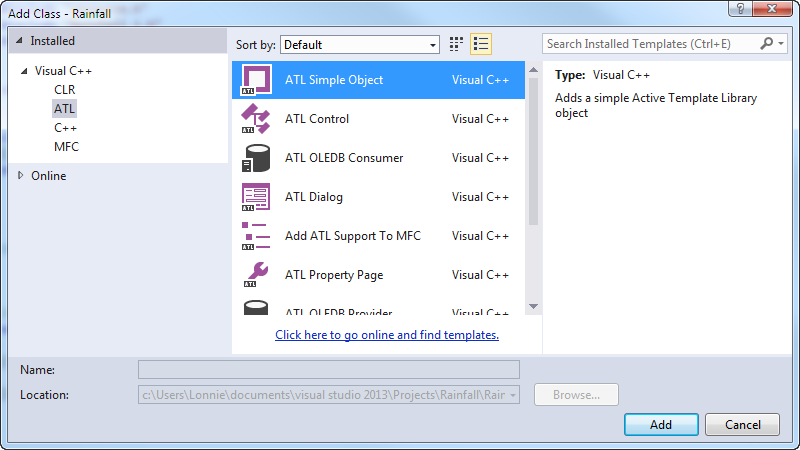Click the Cancel button

(742, 424)
